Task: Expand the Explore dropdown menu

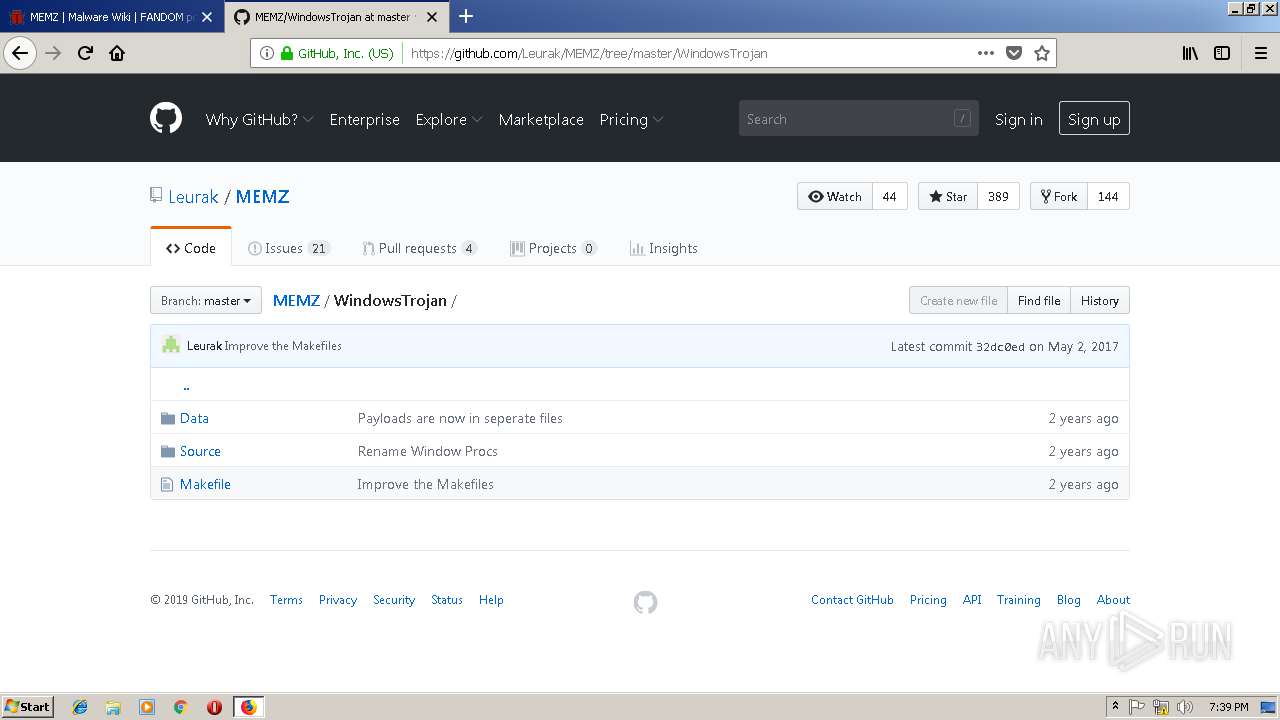Action: [x=448, y=119]
